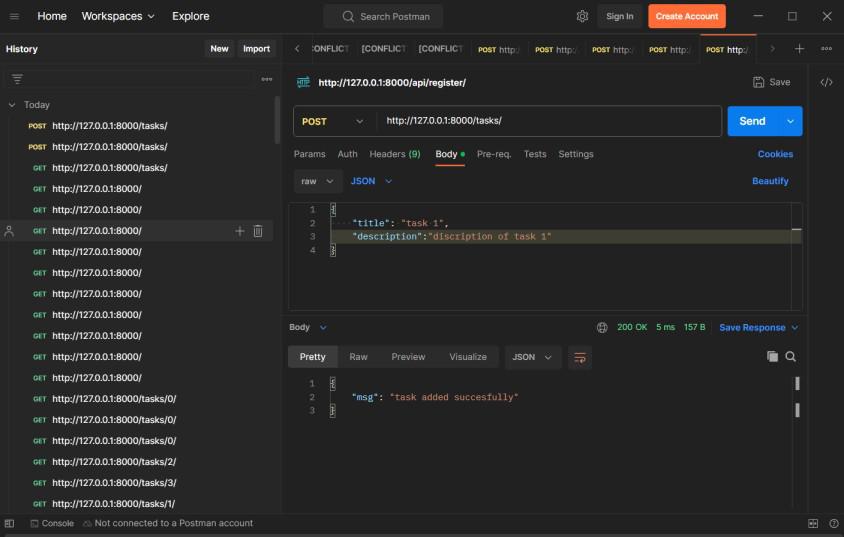The width and height of the screenshot is (844, 537).
Task: Switch to the Preview response tab
Action: click(408, 357)
